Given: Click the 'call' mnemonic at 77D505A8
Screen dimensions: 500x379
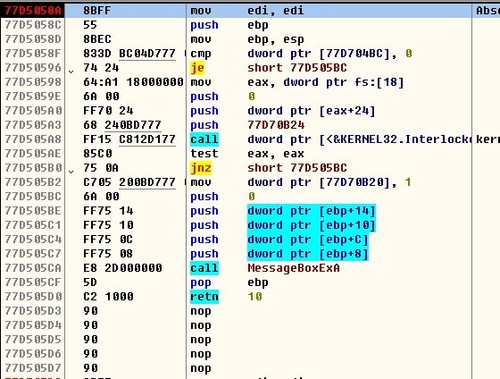Looking at the screenshot, I should [x=204, y=139].
